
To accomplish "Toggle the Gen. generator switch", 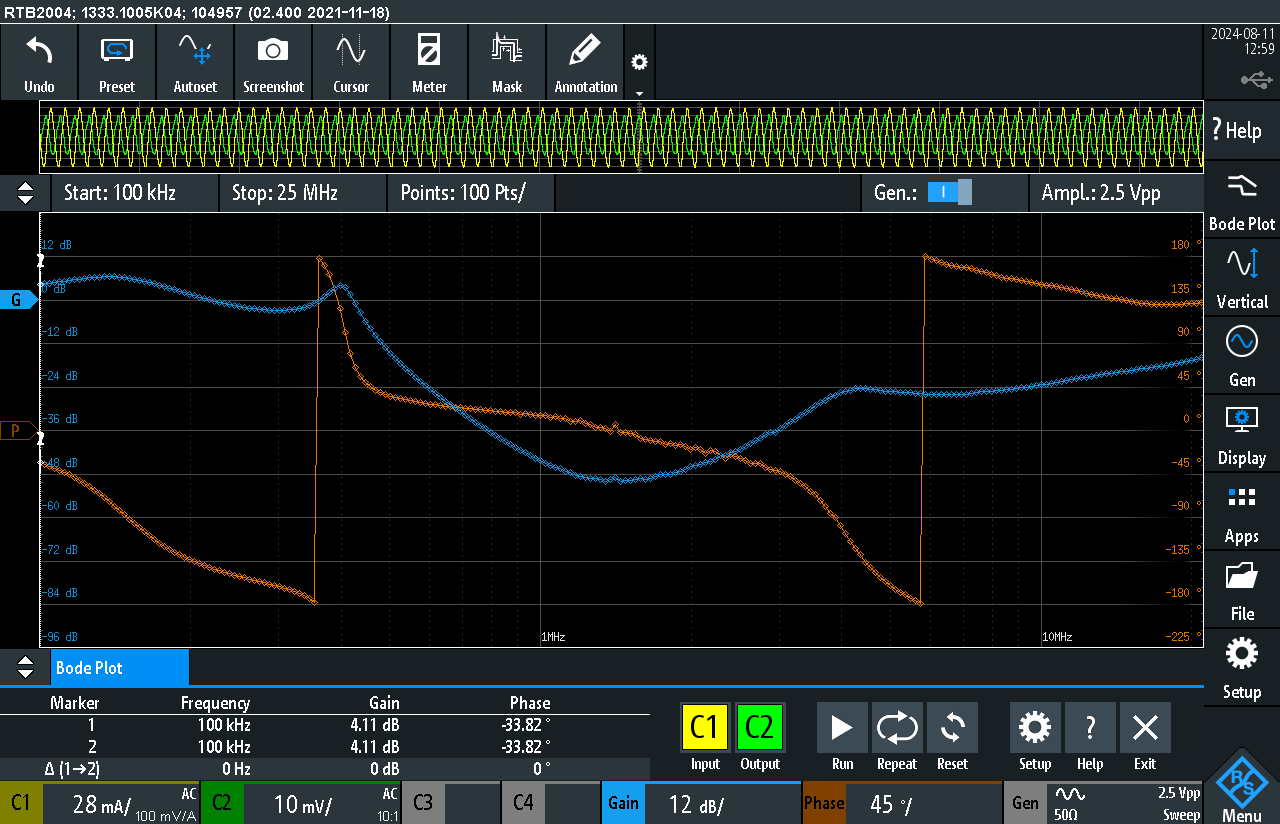I will (949, 193).
